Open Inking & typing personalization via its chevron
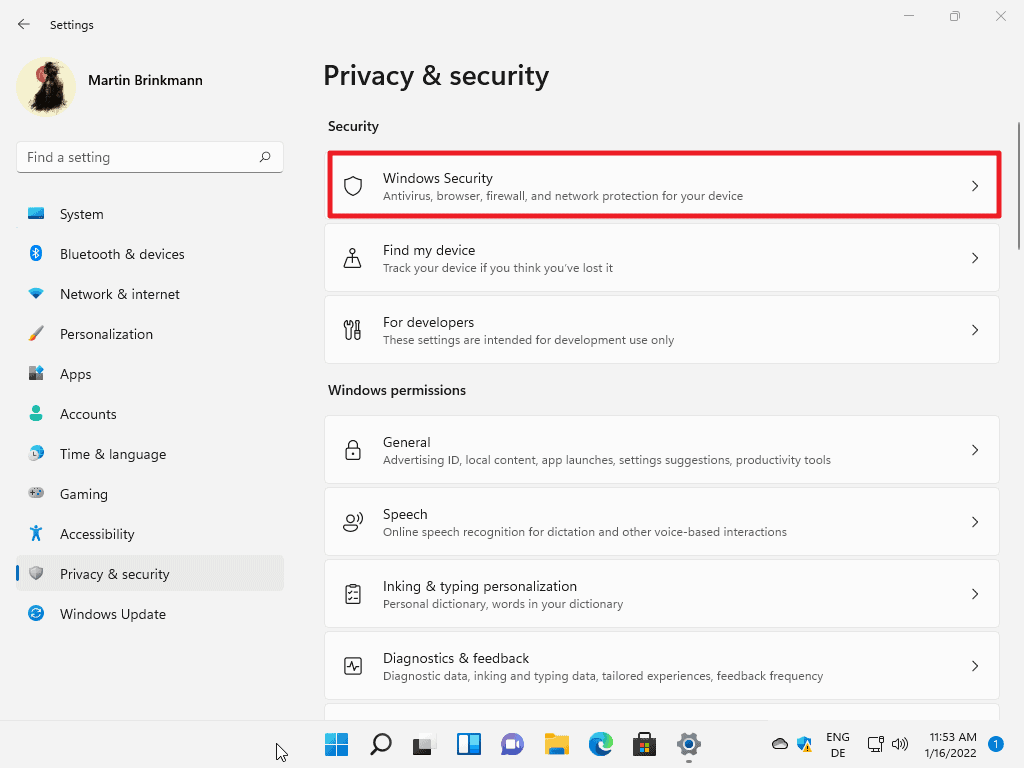 click(x=975, y=593)
